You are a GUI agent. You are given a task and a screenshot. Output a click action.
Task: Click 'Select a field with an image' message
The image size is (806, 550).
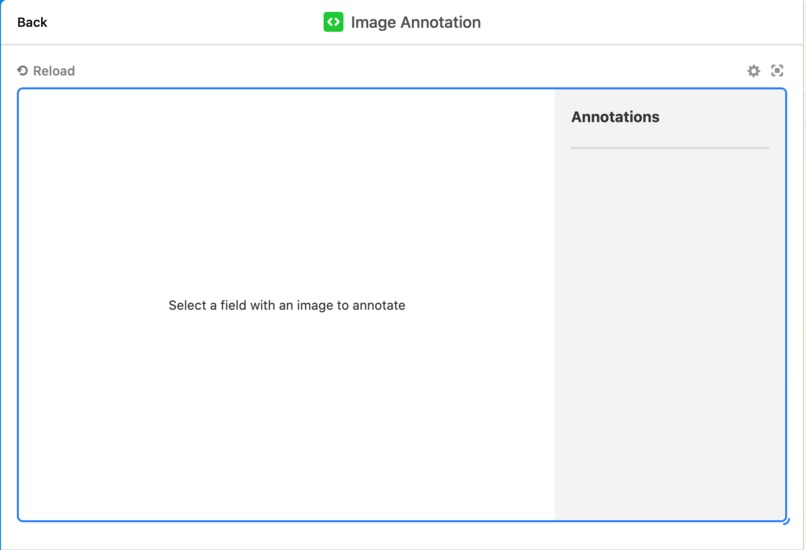(287, 305)
